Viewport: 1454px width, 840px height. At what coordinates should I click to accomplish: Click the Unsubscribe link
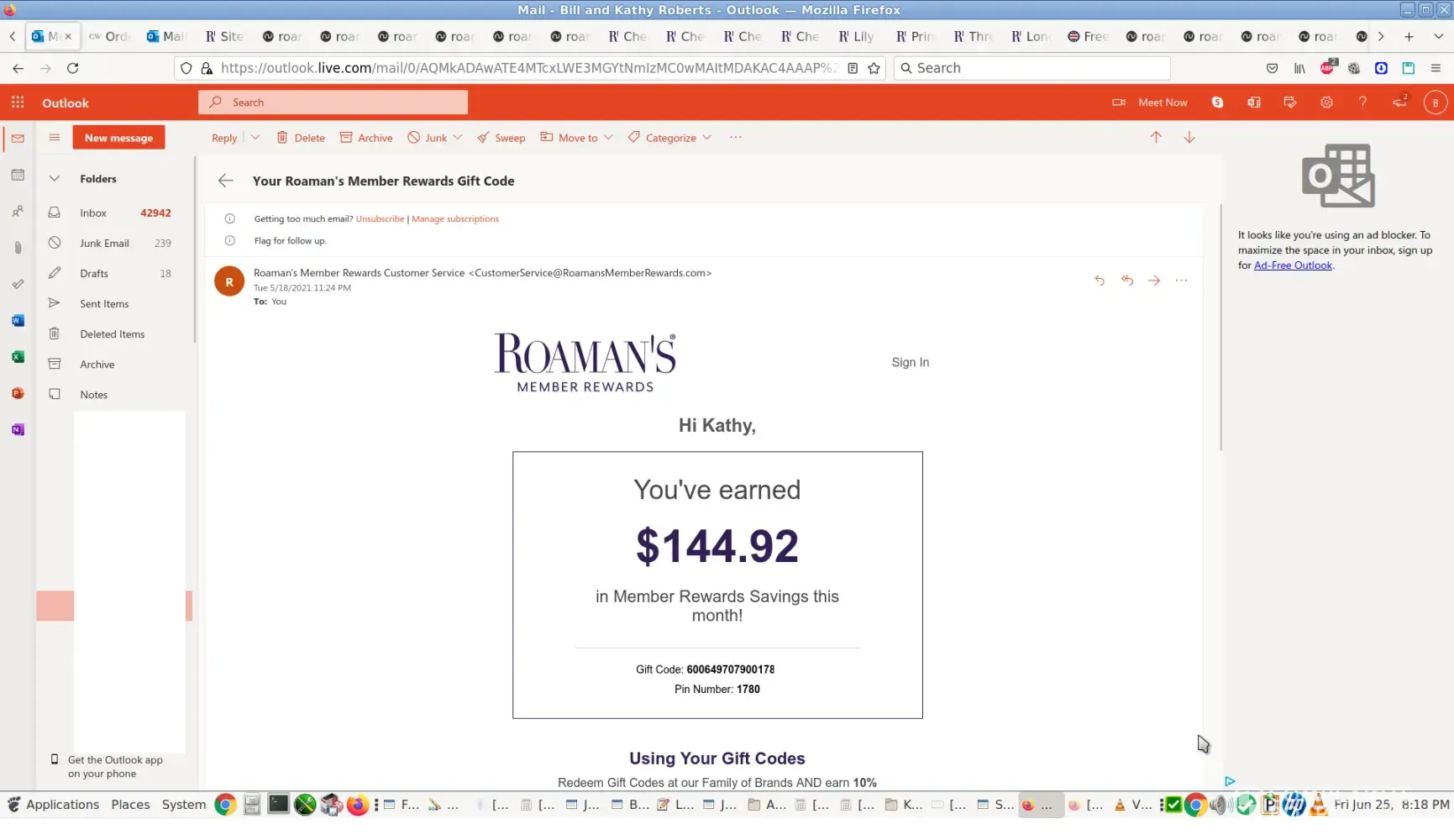pos(380,219)
